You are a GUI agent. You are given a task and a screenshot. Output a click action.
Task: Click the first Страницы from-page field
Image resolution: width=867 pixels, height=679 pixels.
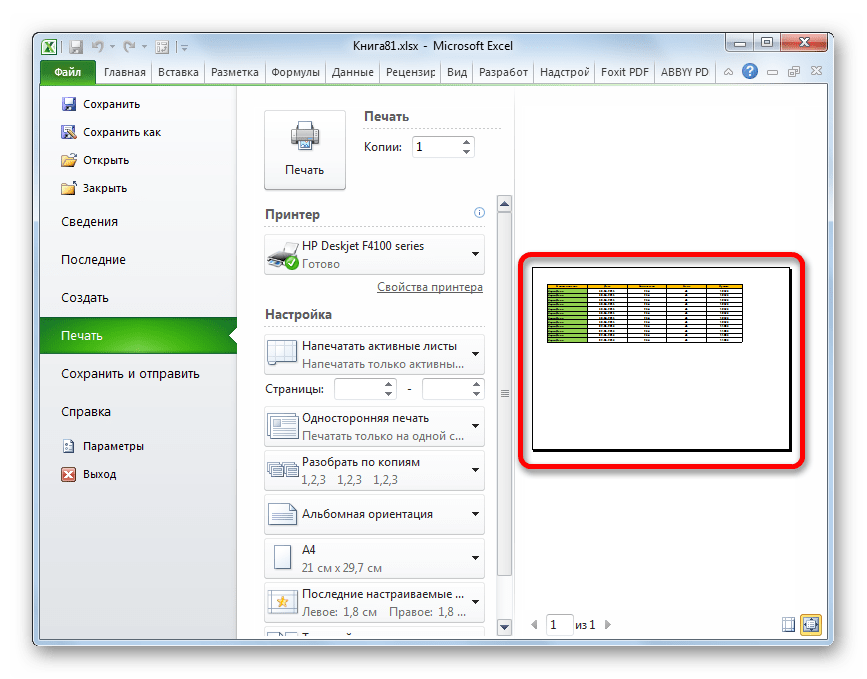tap(358, 389)
